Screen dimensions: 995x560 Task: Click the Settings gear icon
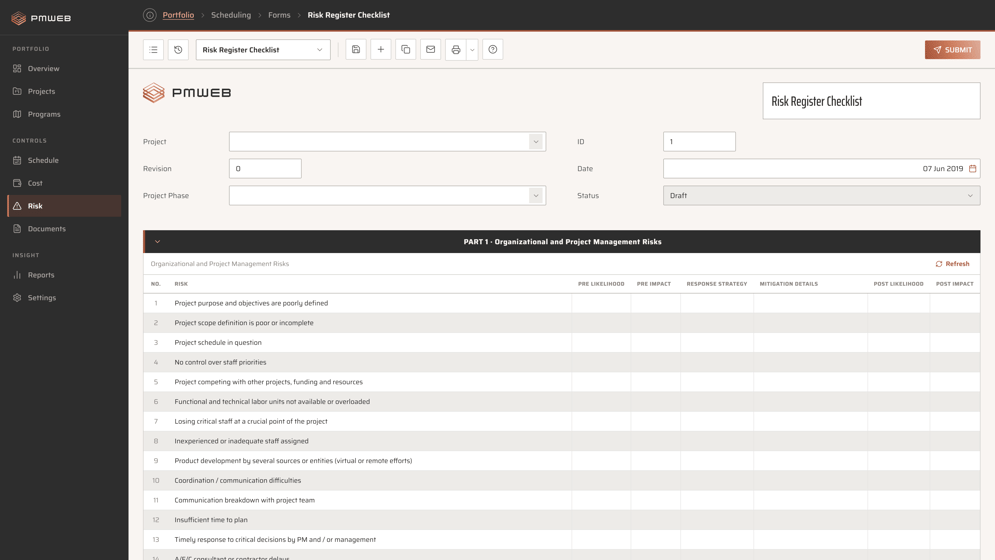[17, 298]
